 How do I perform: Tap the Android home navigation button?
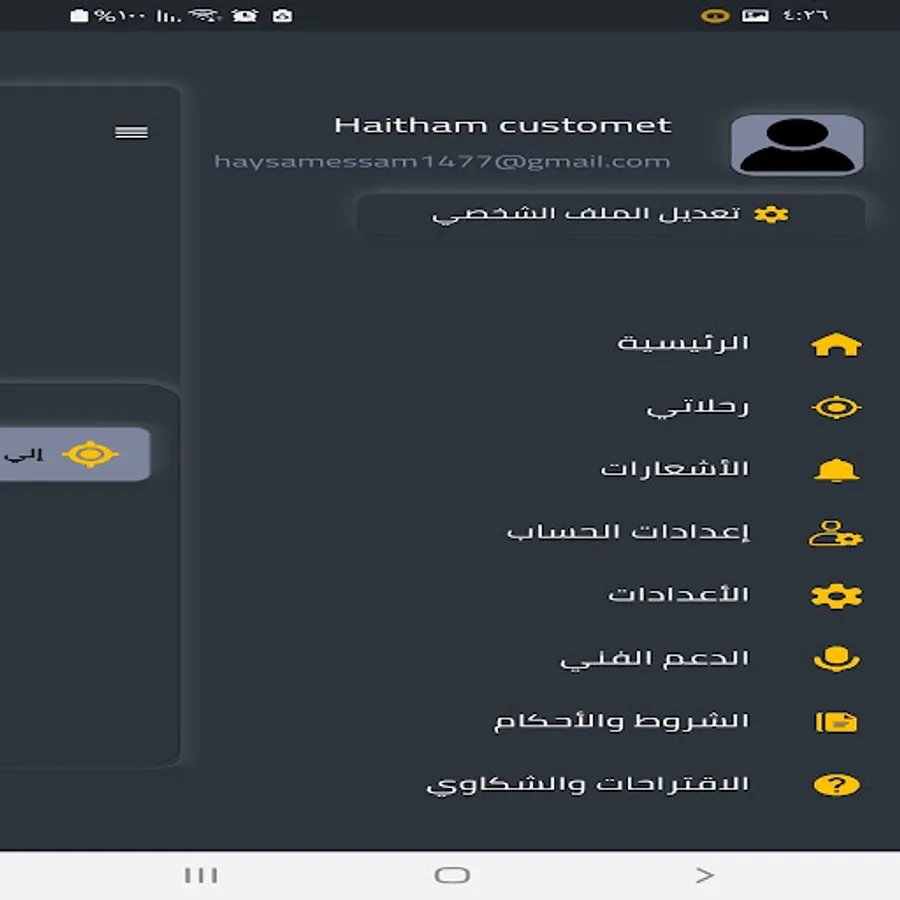[452, 875]
